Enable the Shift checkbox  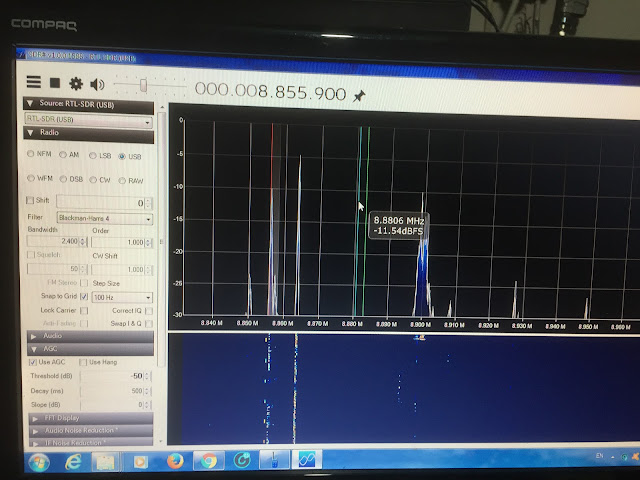coord(30,200)
